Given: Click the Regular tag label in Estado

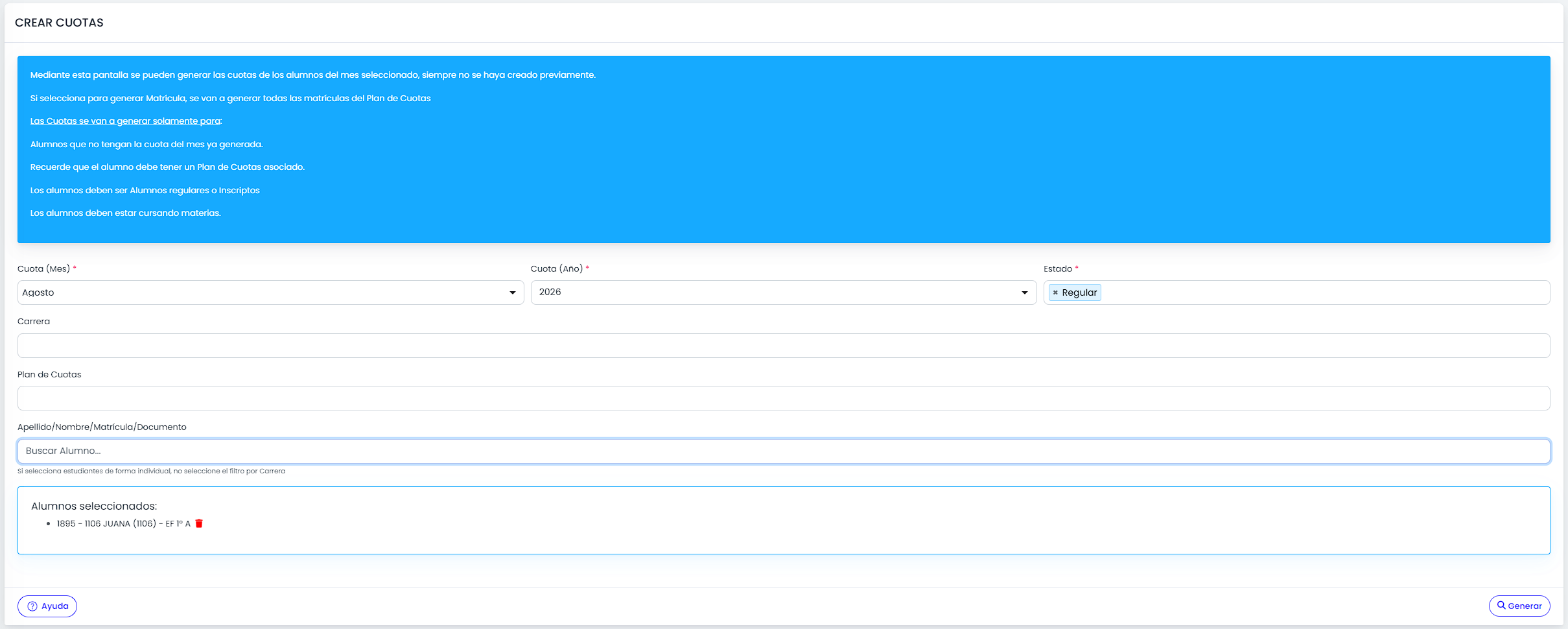Looking at the screenshot, I should click(x=1079, y=292).
